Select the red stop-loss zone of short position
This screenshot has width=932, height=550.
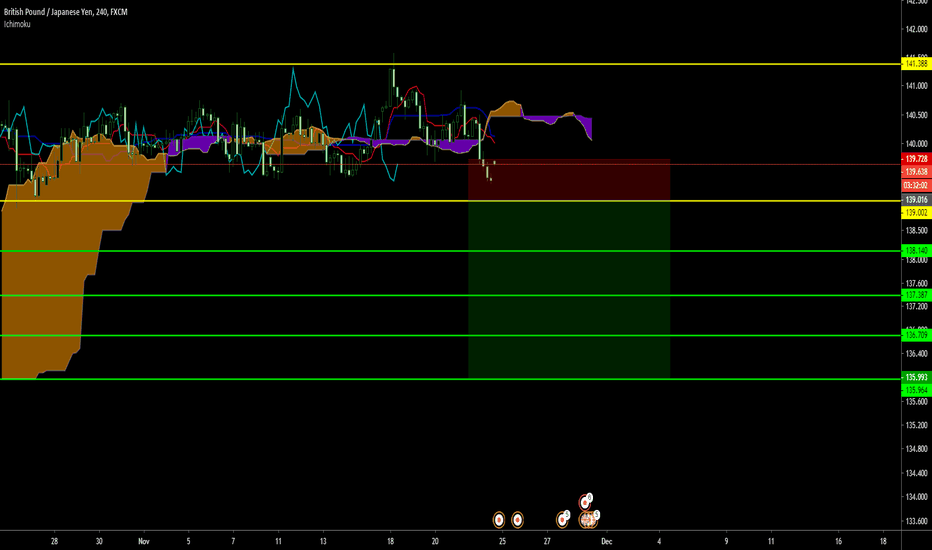click(x=568, y=180)
